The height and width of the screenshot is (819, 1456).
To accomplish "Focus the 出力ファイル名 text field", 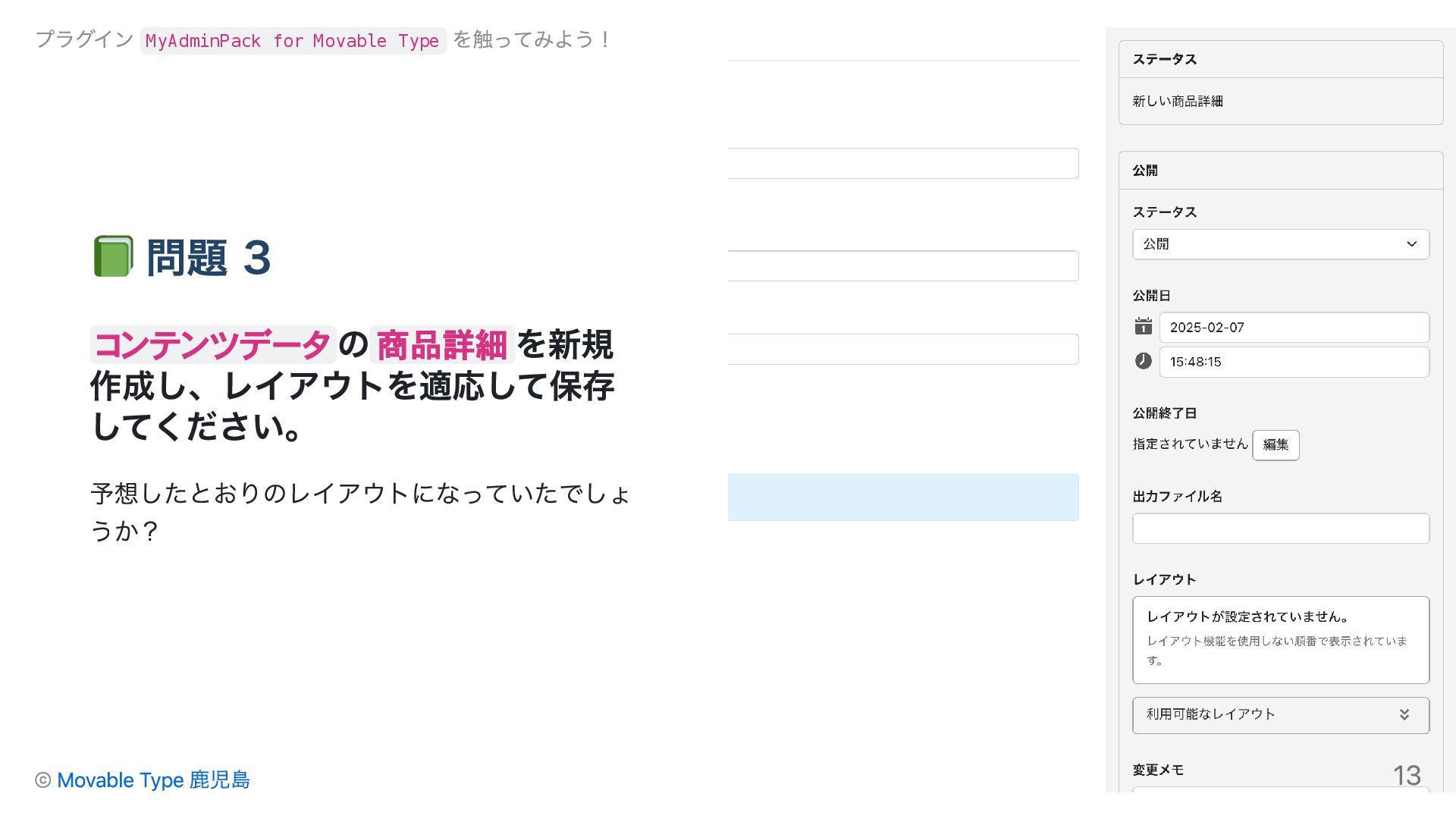I will point(1280,529).
